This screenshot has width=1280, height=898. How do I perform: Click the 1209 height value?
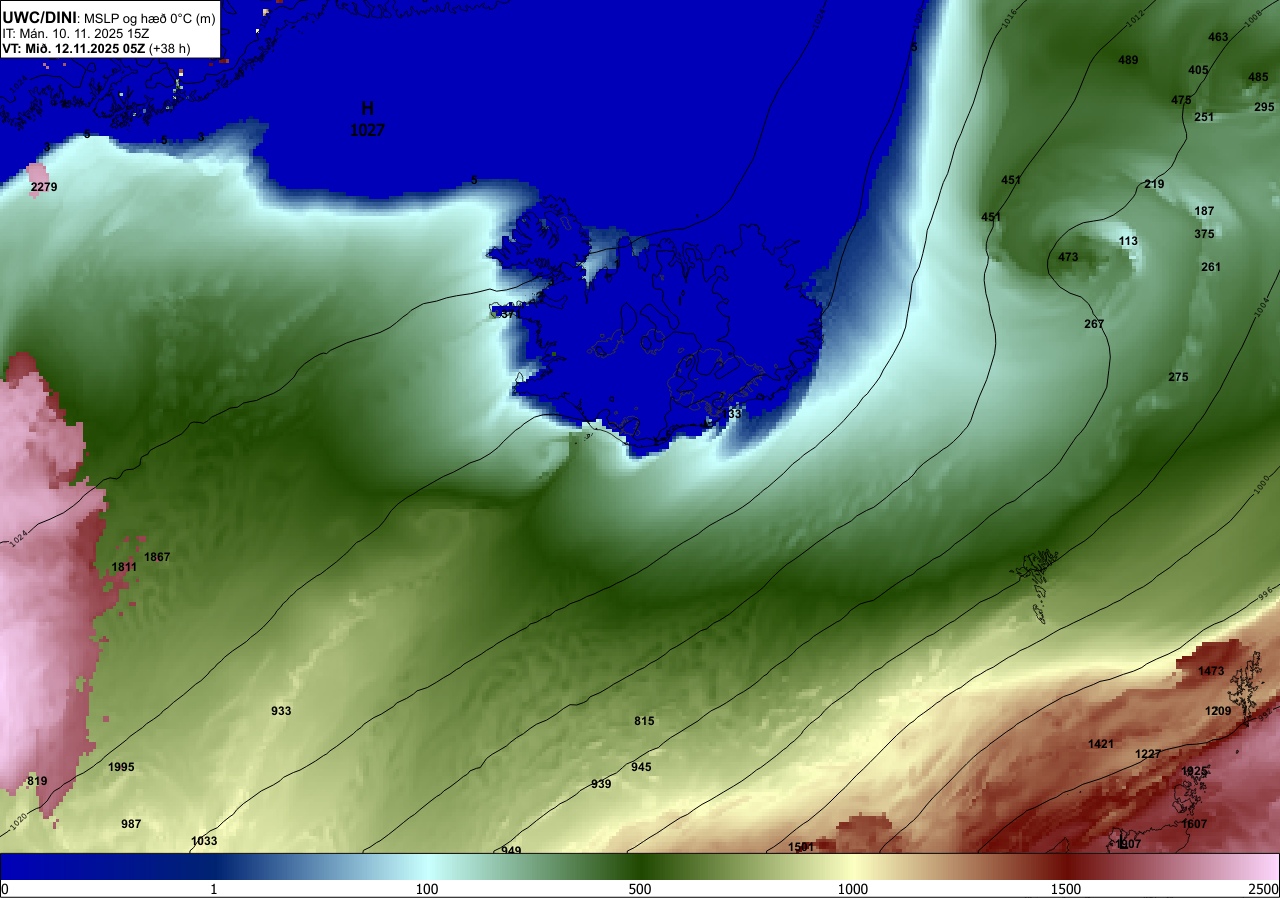point(1218,711)
